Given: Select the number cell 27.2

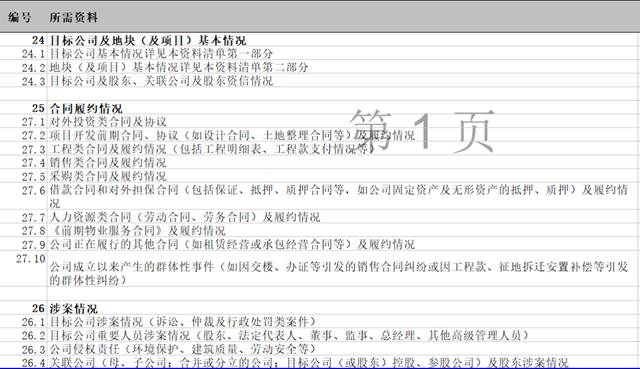Looking at the screenshot, I should [33, 136].
